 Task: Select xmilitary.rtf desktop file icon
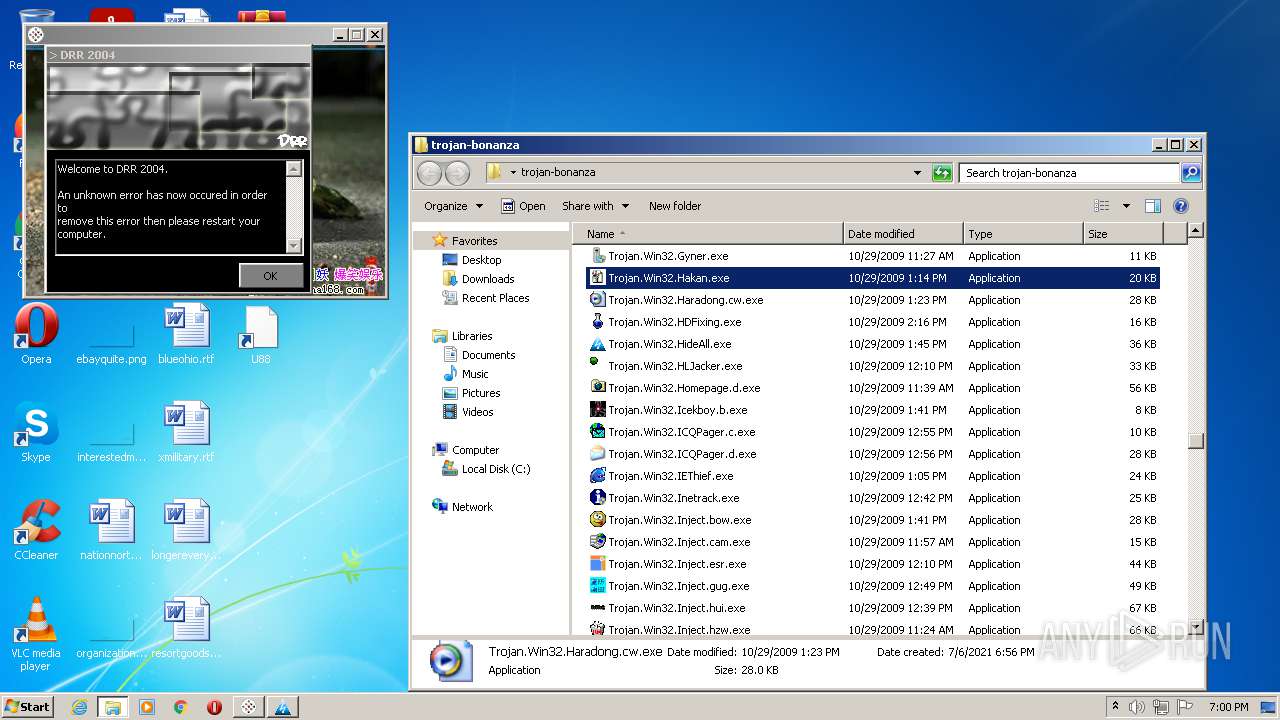[186, 433]
